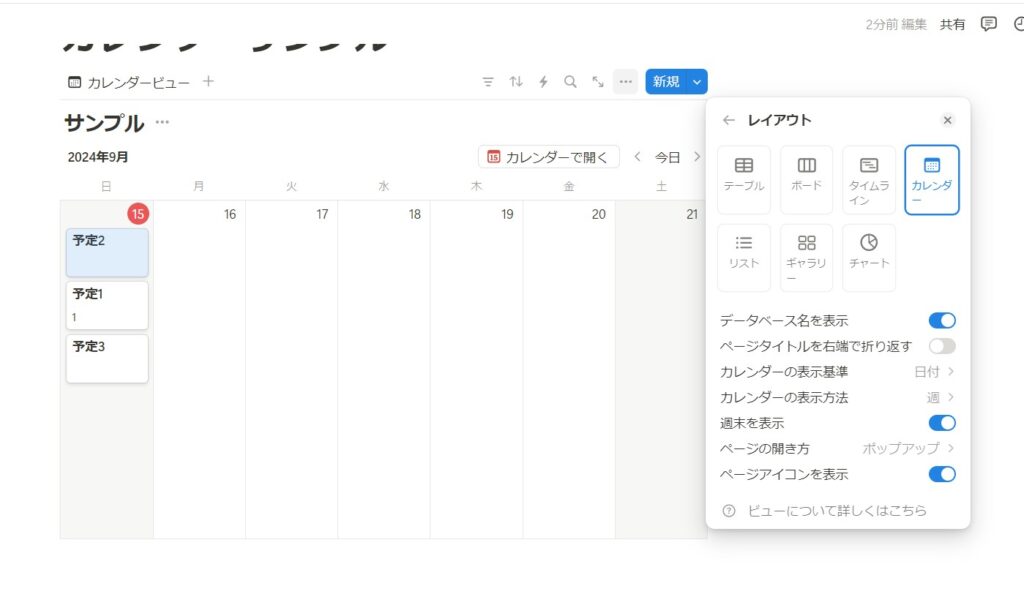The height and width of the screenshot is (597, 1024).
Task: Expand the 新規 button dropdown arrow
Action: tap(697, 82)
